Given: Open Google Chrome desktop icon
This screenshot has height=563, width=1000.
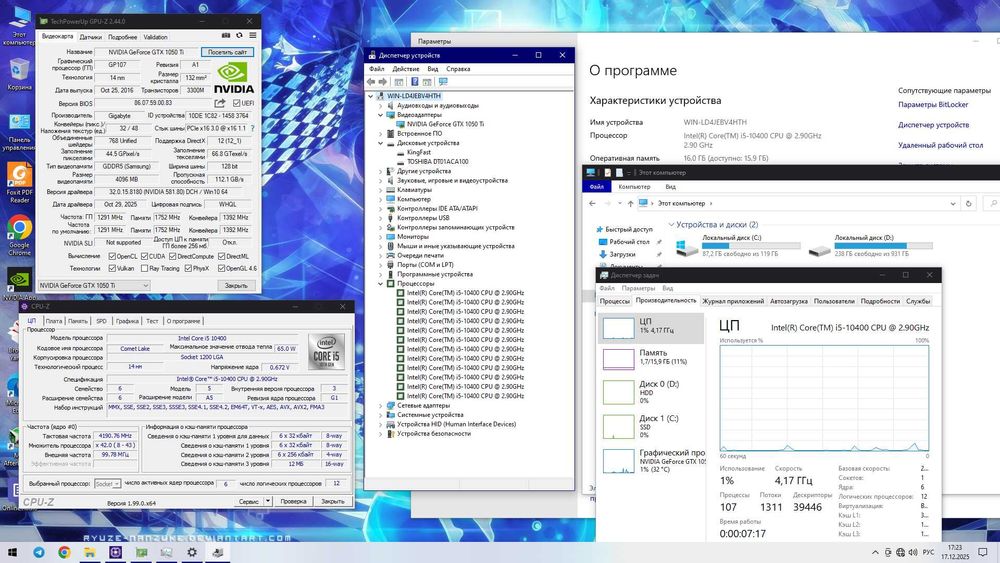Looking at the screenshot, I should (x=19, y=235).
